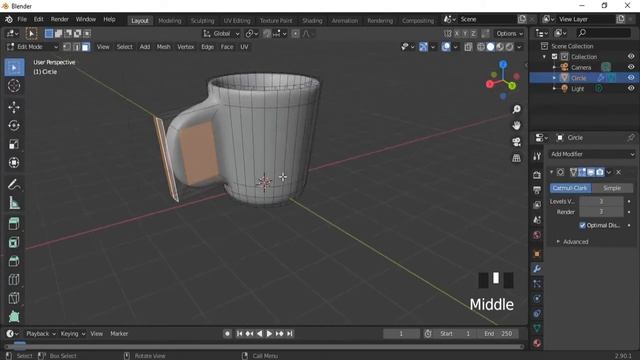
Task: Jump to first frame
Action: (x=240, y=333)
